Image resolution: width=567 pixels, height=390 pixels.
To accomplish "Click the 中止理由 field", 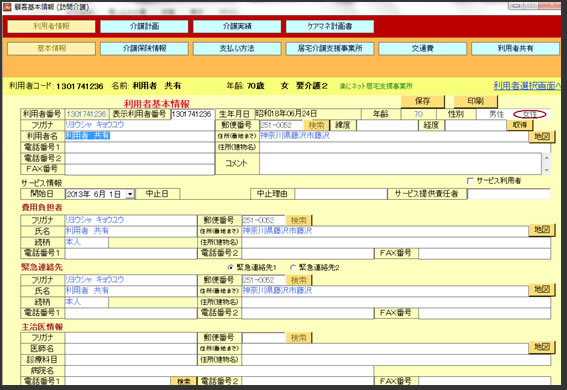I will 341,194.
